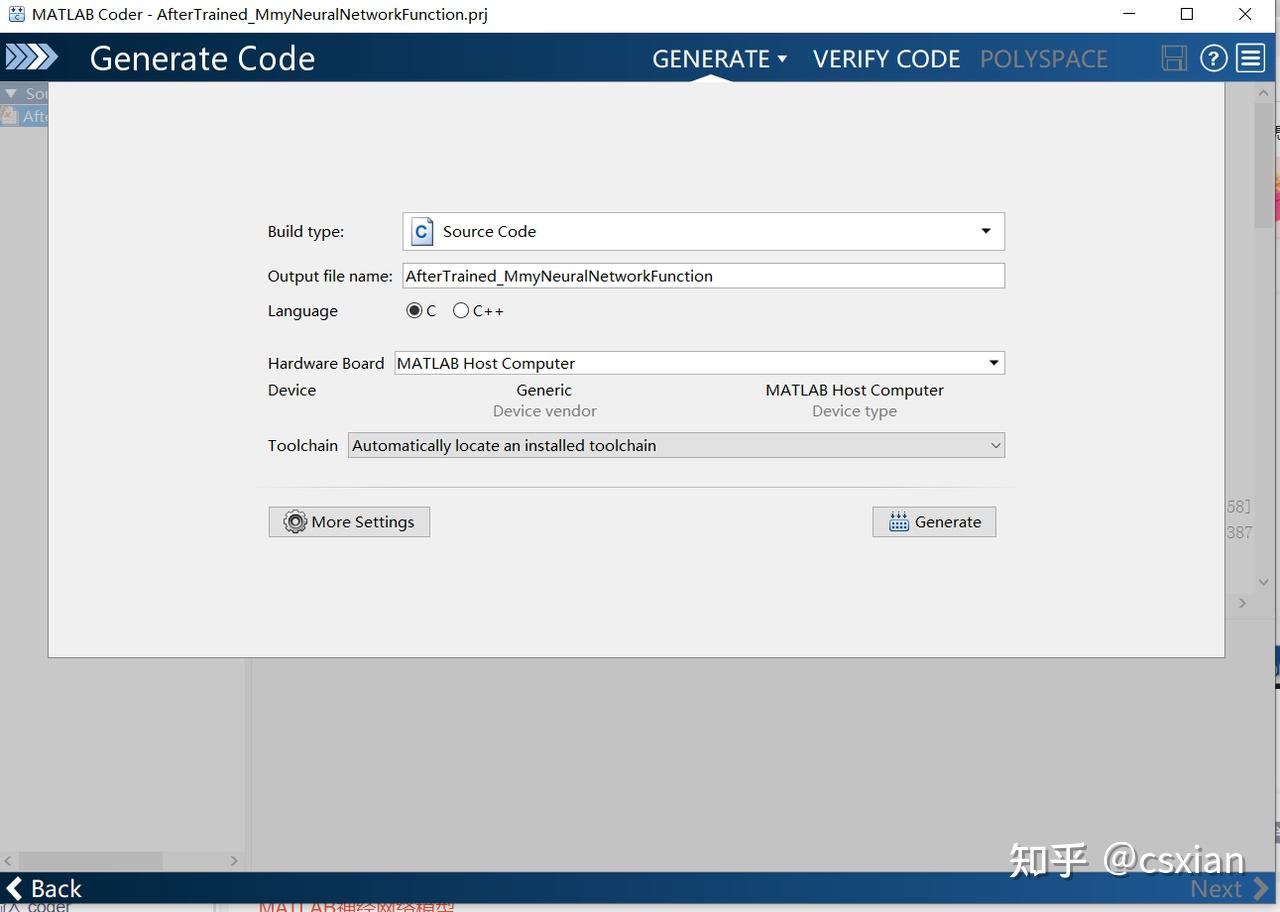Image resolution: width=1280 pixels, height=912 pixels.
Task: Click the "Generic" device vendor value
Action: click(x=544, y=390)
